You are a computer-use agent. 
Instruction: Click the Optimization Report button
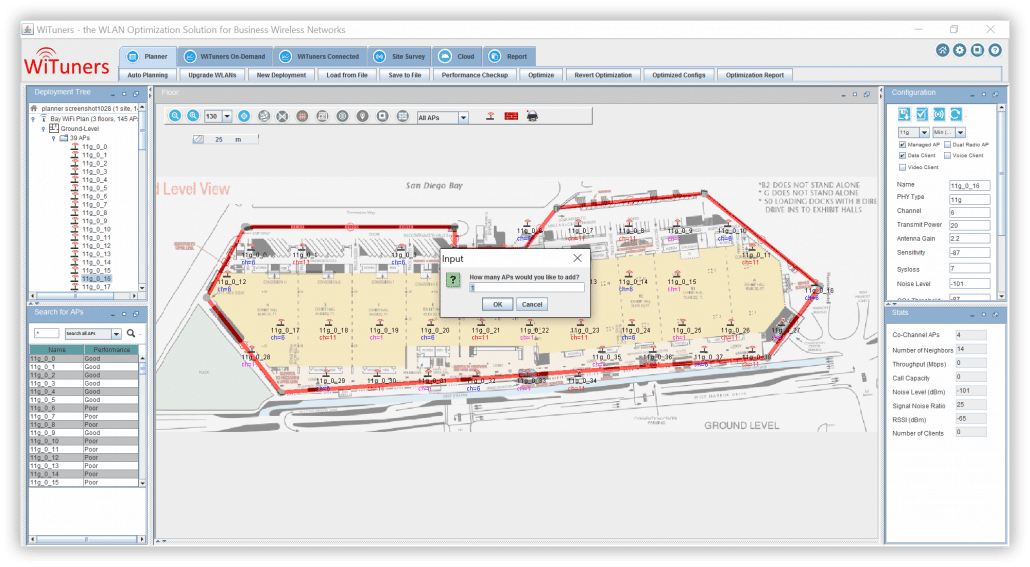(x=755, y=75)
